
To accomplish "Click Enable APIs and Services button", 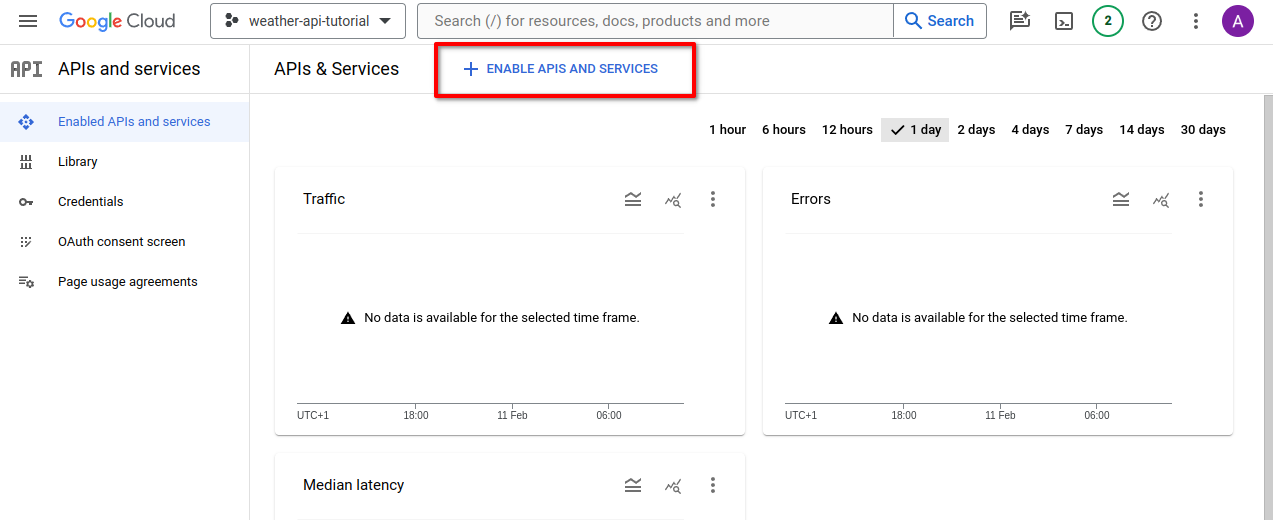I will tap(562, 69).
